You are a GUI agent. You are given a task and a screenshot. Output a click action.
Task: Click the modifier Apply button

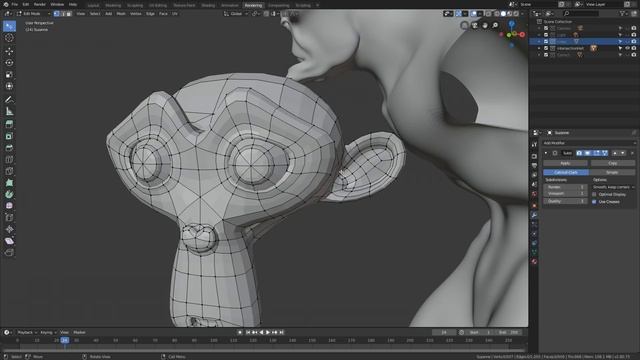565,163
